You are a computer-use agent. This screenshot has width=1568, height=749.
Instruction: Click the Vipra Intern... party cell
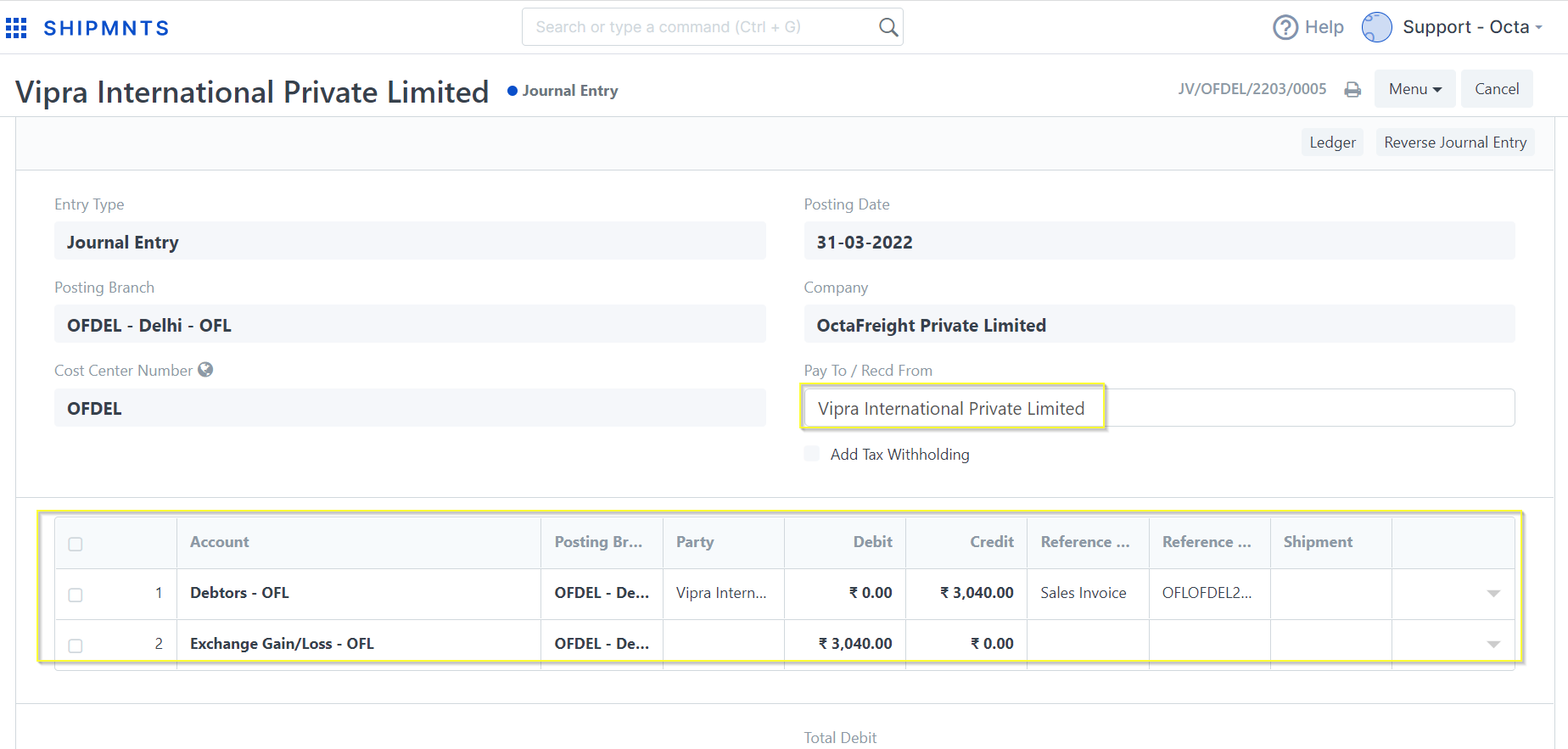[x=724, y=594]
